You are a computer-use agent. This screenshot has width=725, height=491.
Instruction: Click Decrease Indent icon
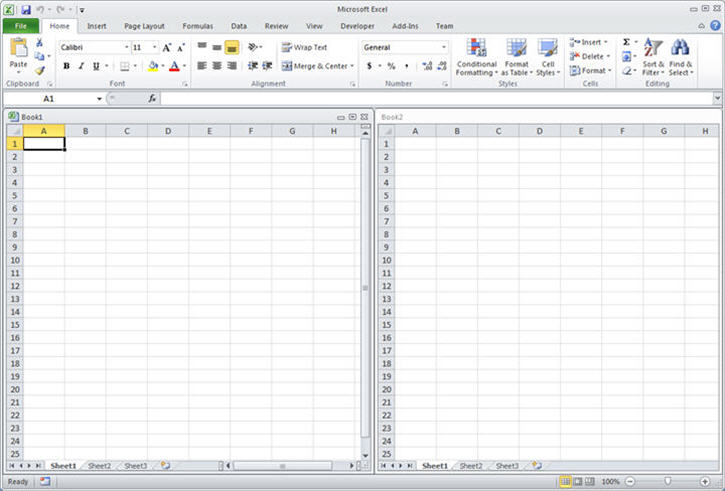[x=252, y=66]
